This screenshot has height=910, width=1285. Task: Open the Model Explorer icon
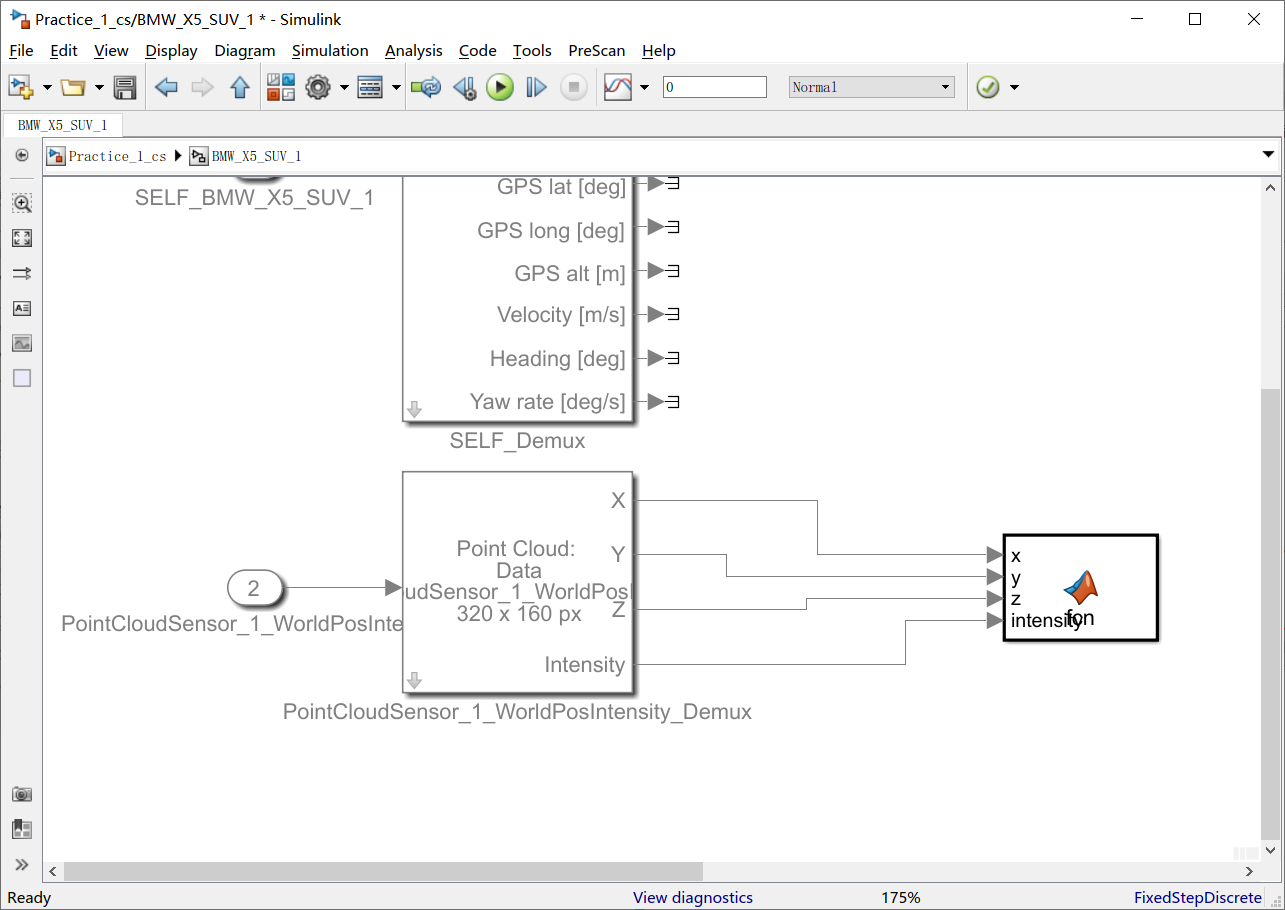point(371,87)
